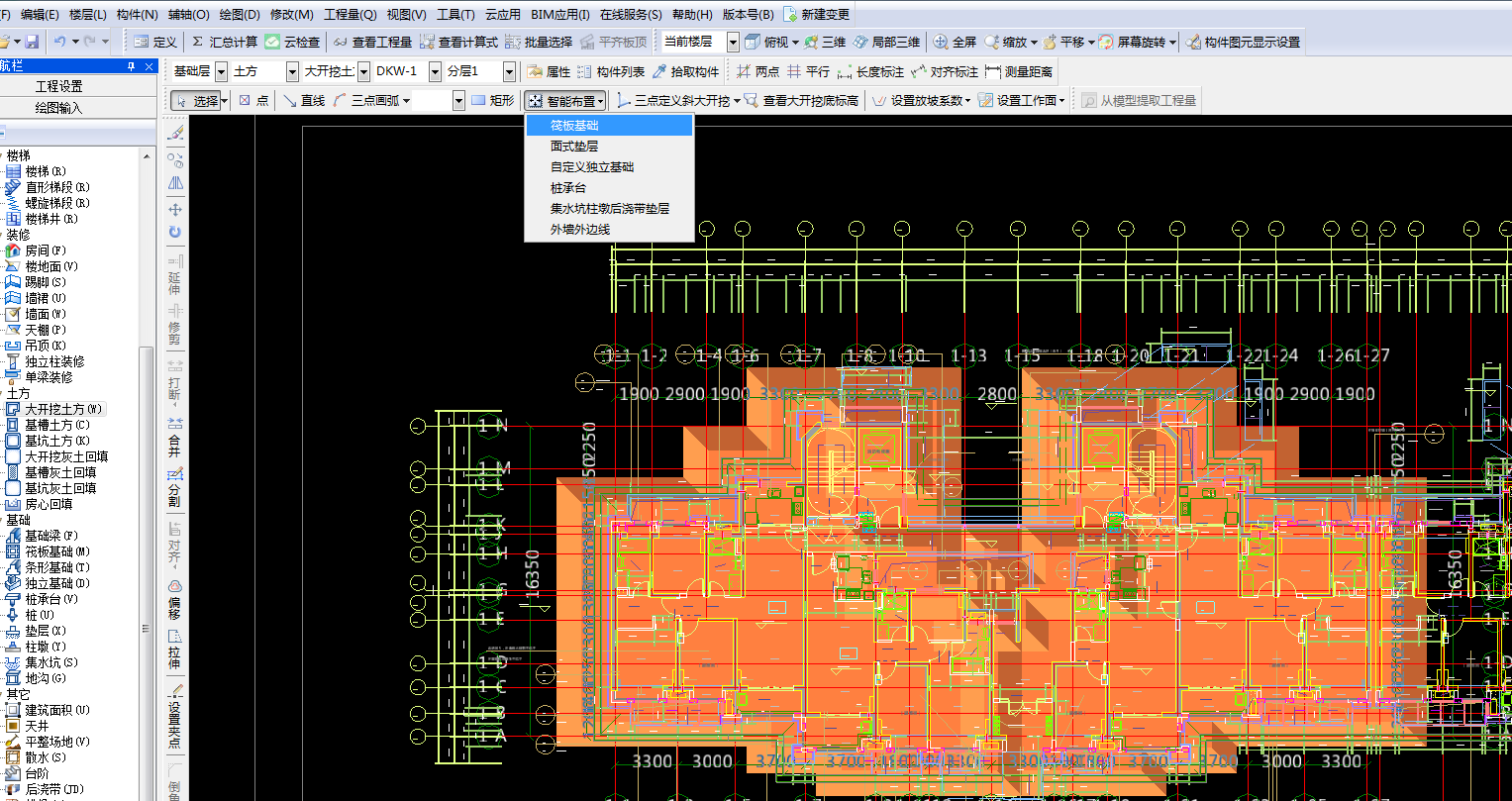Click 设置夹点 grip point tool
The image size is (1512, 801).
(174, 715)
